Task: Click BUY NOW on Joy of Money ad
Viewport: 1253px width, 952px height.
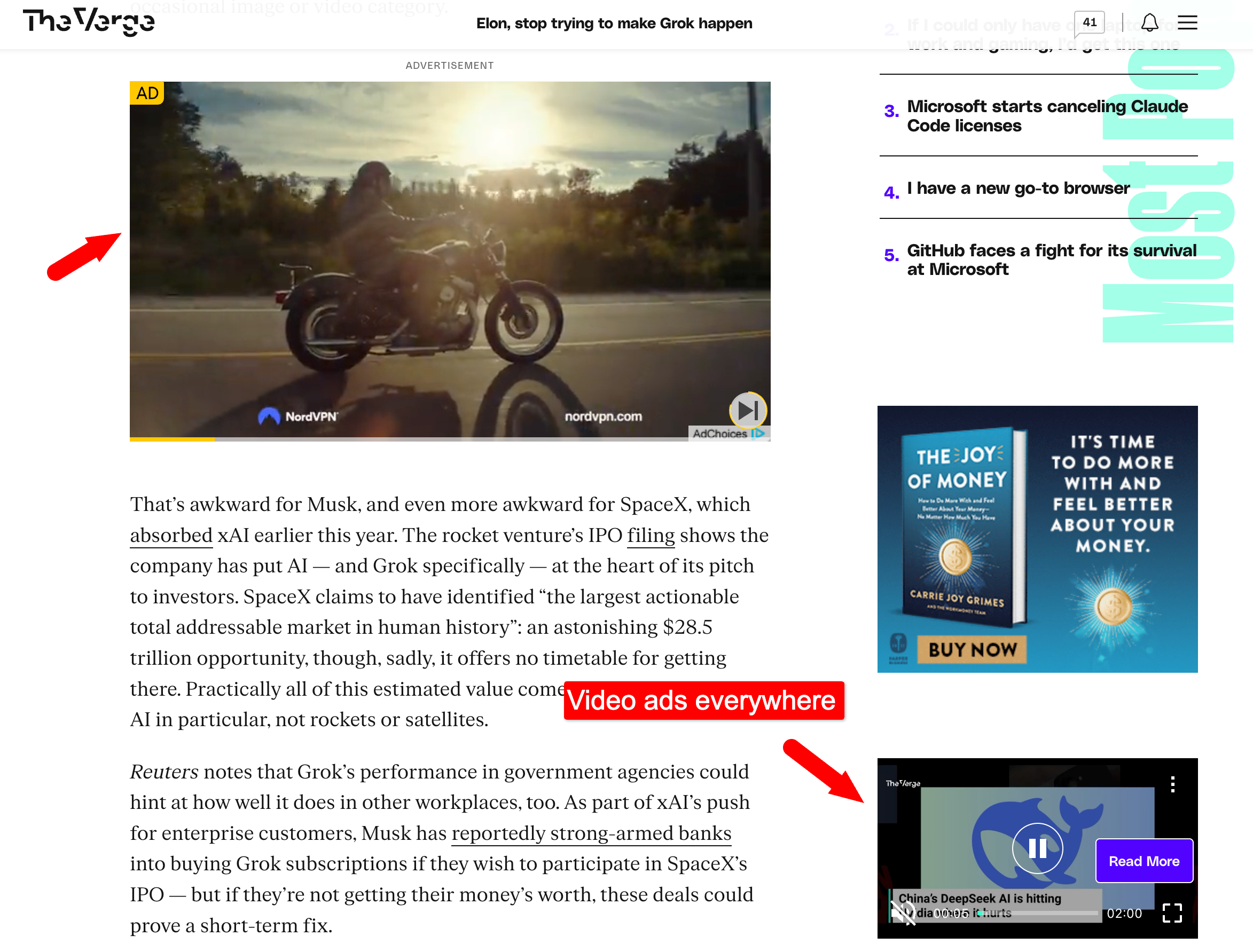Action: (x=972, y=649)
